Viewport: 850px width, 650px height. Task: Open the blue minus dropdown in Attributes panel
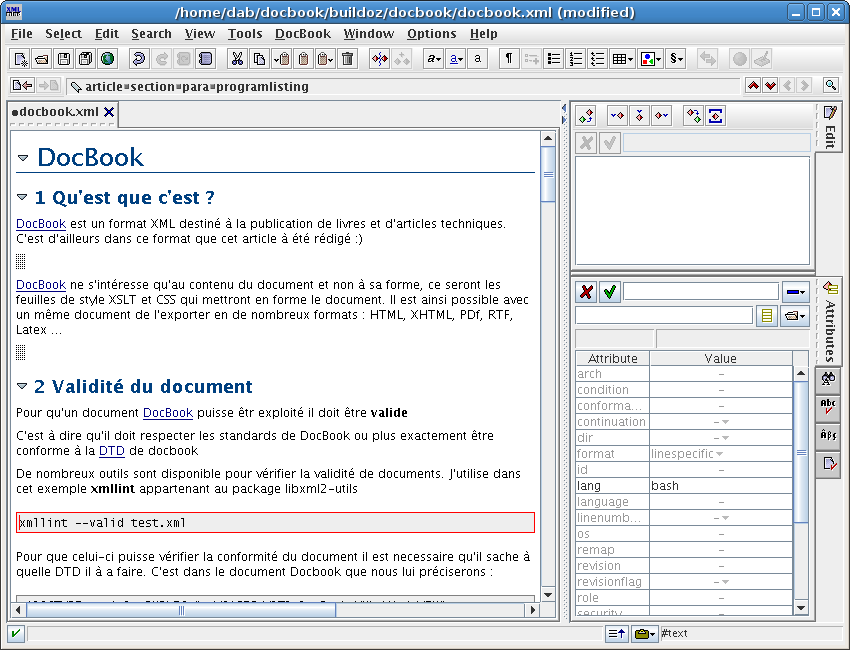[x=795, y=292]
